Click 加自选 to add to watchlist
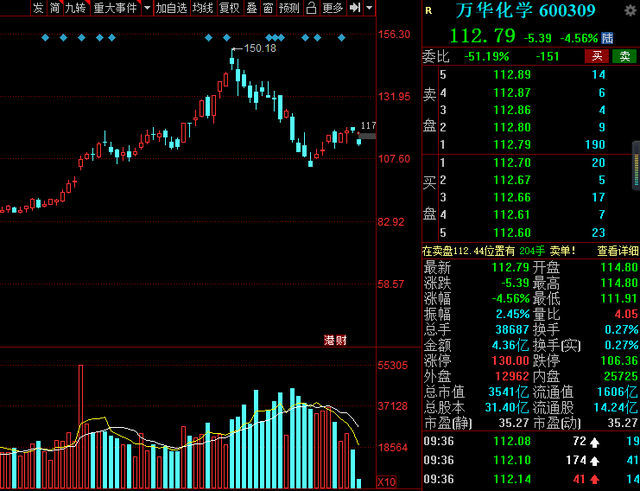This screenshot has width=640, height=491. pos(171,8)
